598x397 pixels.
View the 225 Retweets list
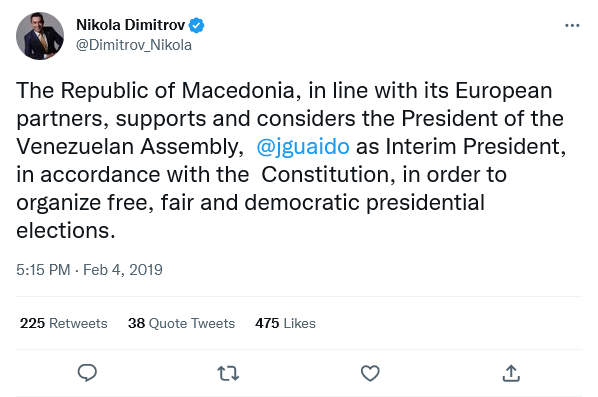pos(64,323)
